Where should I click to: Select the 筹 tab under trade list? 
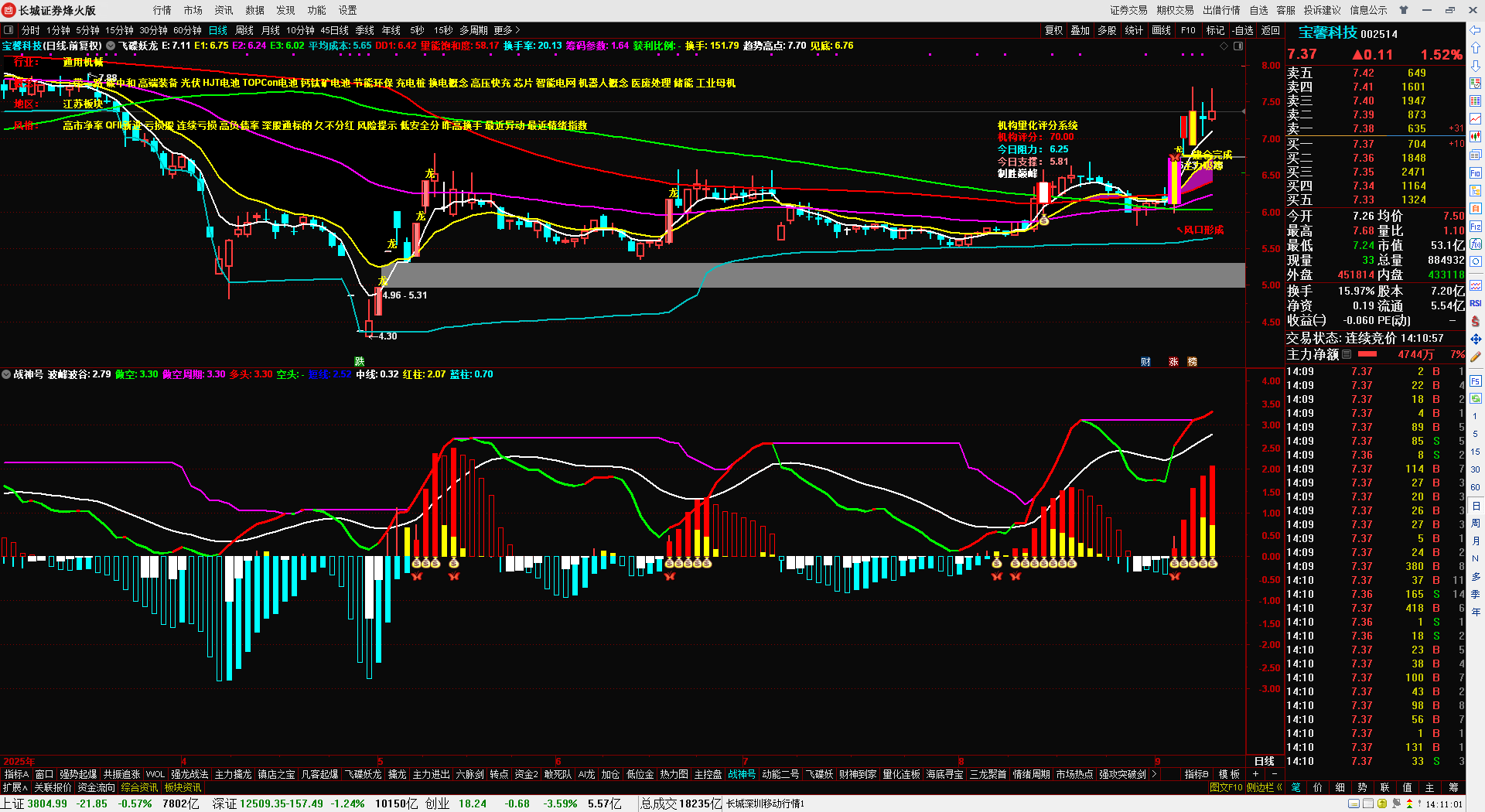(x=1453, y=787)
